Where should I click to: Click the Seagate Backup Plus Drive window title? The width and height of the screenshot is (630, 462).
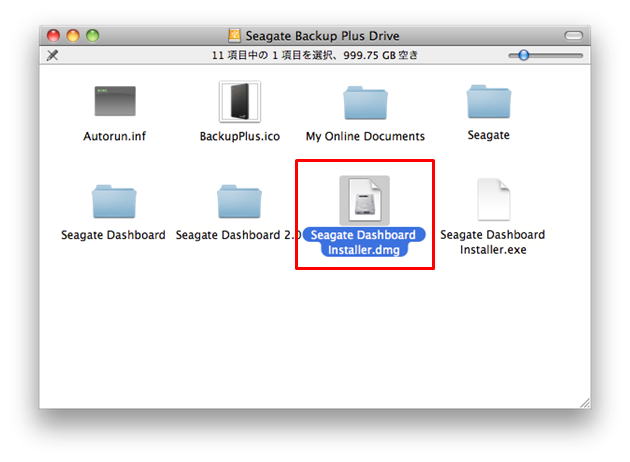(x=323, y=36)
